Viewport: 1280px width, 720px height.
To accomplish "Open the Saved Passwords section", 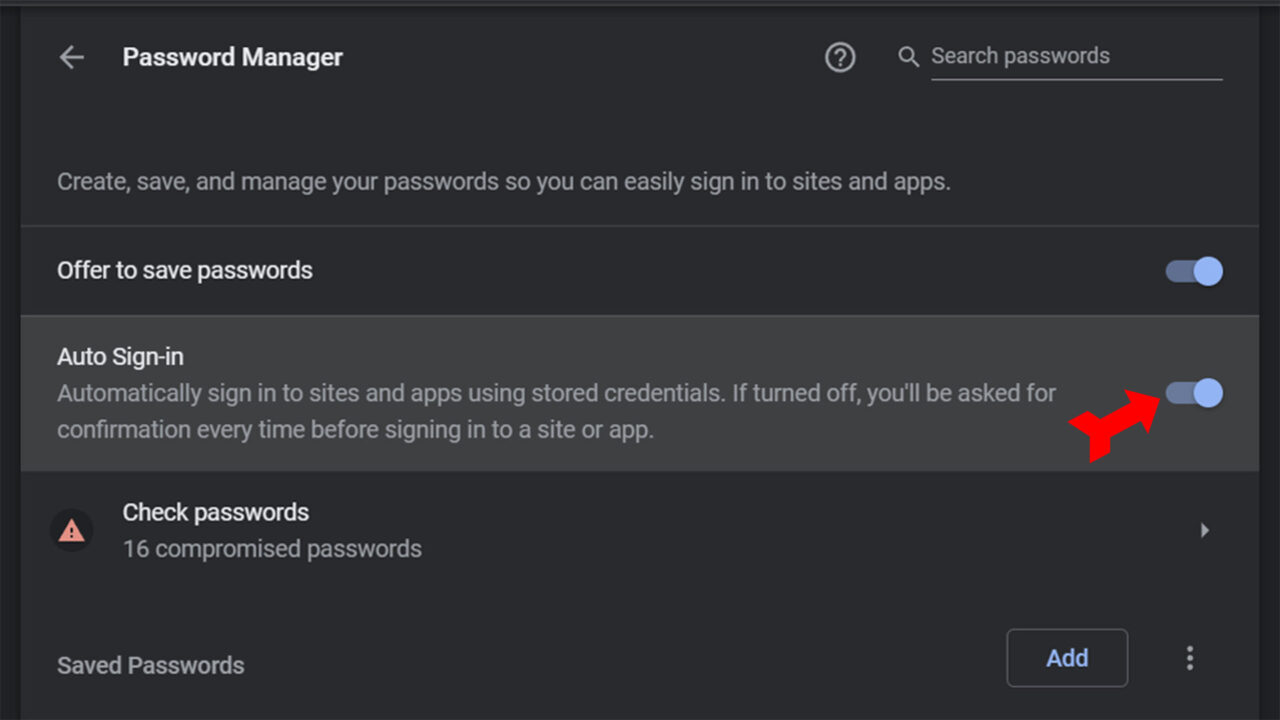I will (x=150, y=665).
